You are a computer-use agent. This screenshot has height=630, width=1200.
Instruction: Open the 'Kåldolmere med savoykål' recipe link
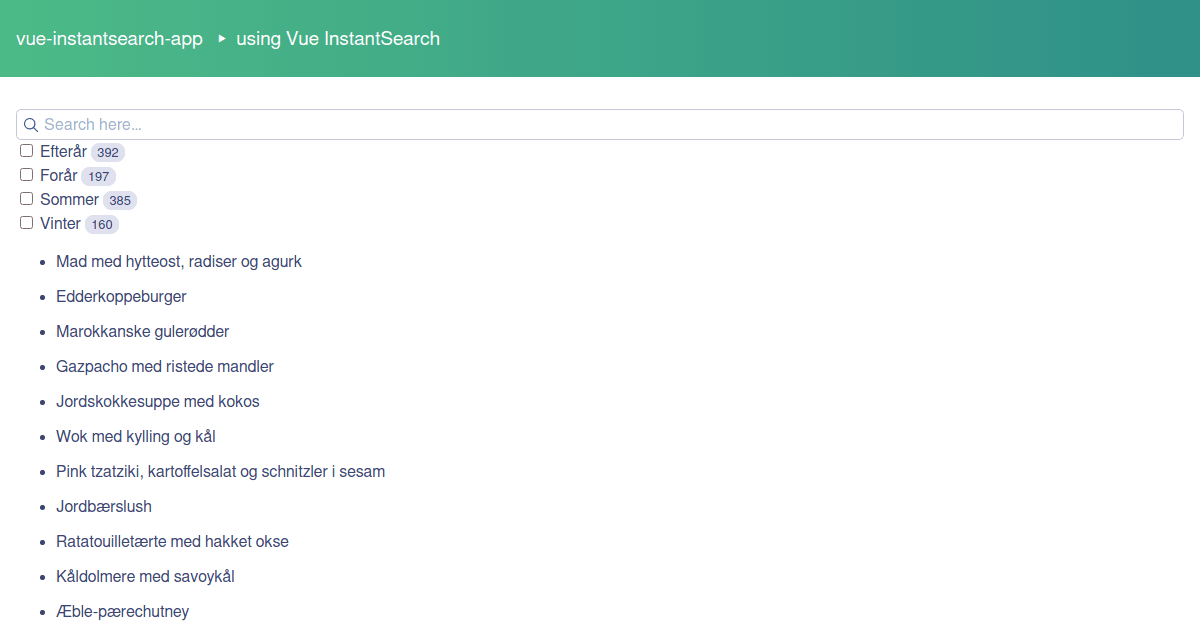pyautogui.click(x=146, y=576)
